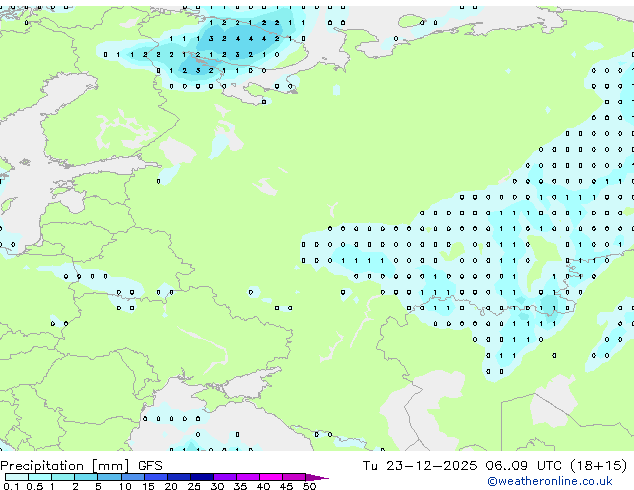Click the legend label '30'
This screenshot has width=634, height=490.
[x=217, y=486]
